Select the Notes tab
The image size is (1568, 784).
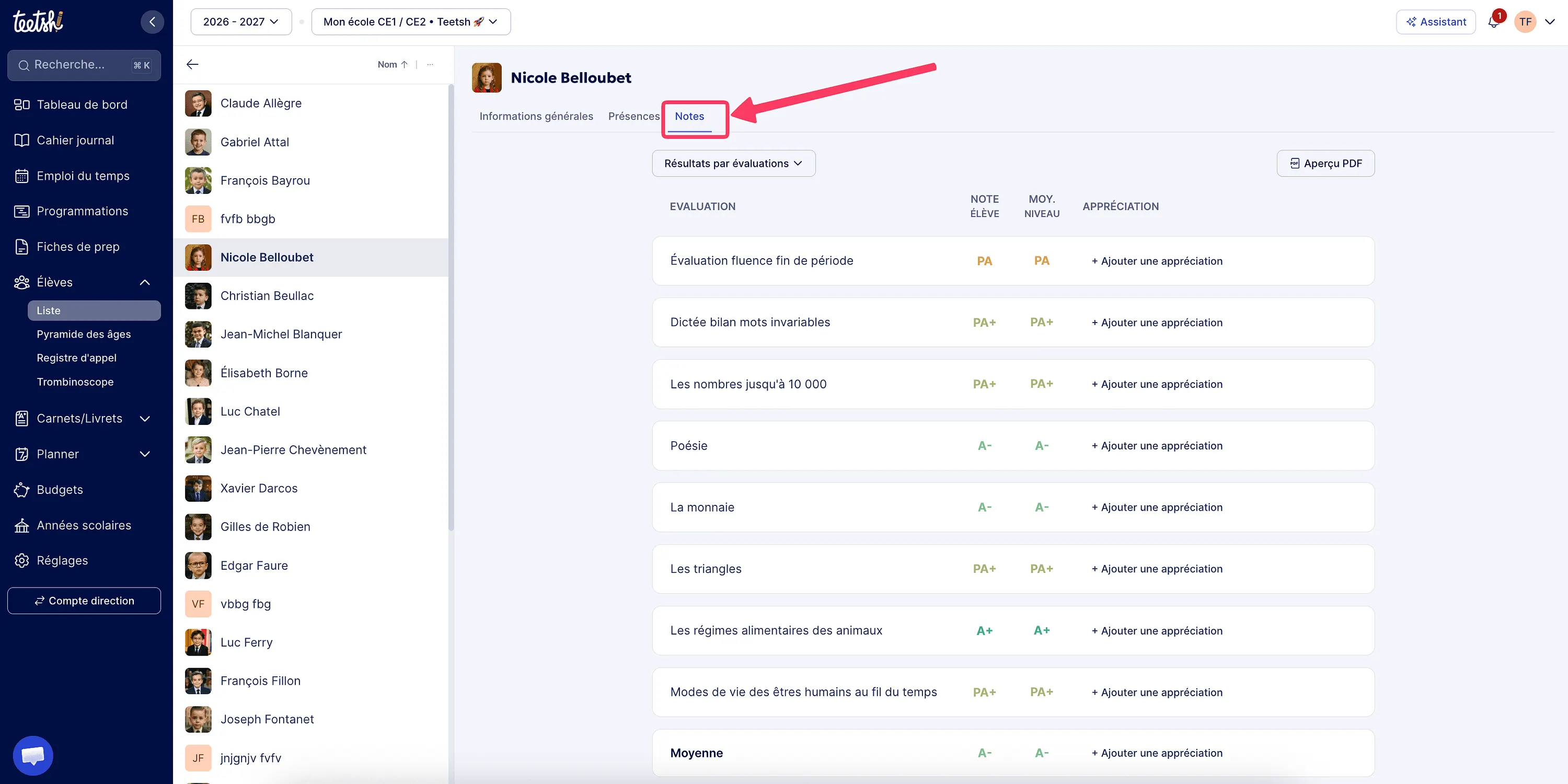(689, 116)
